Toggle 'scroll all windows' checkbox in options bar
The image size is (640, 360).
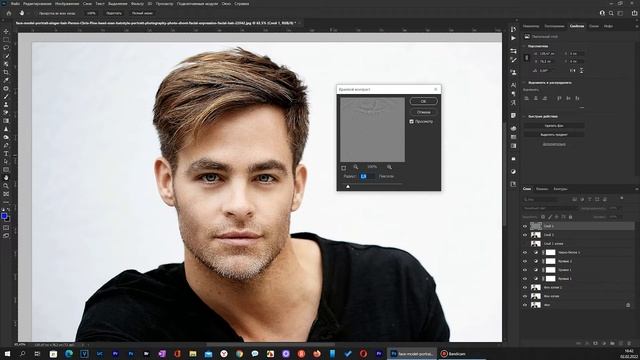tap(36, 13)
